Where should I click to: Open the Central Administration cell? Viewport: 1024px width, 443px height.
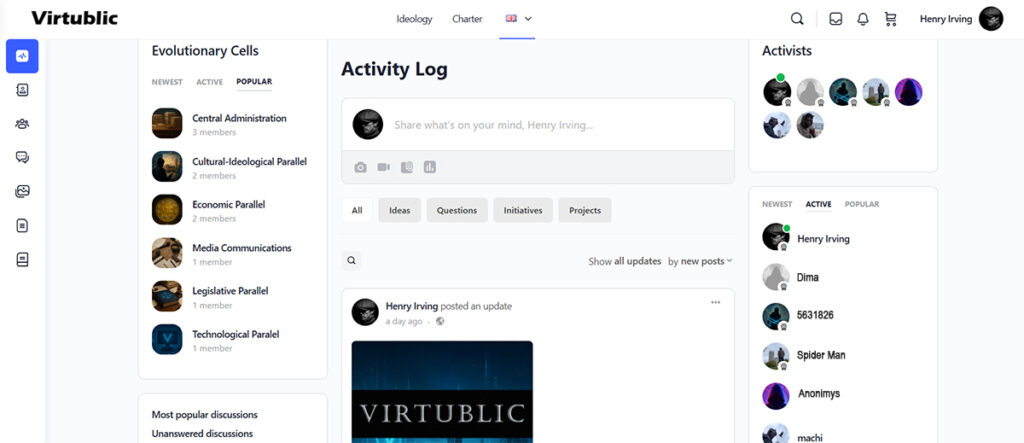pyautogui.click(x=239, y=118)
